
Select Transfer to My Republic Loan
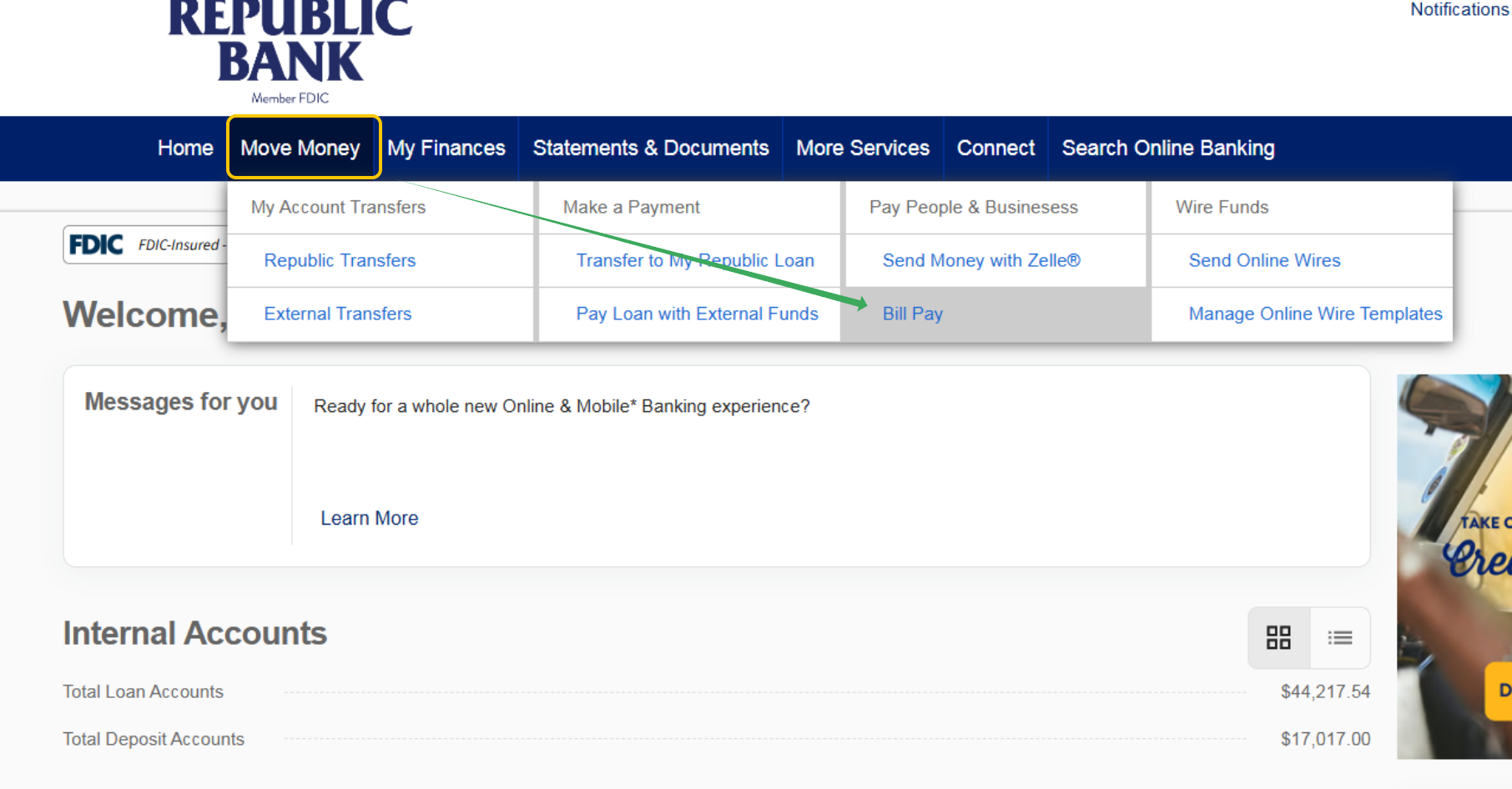[x=695, y=260]
